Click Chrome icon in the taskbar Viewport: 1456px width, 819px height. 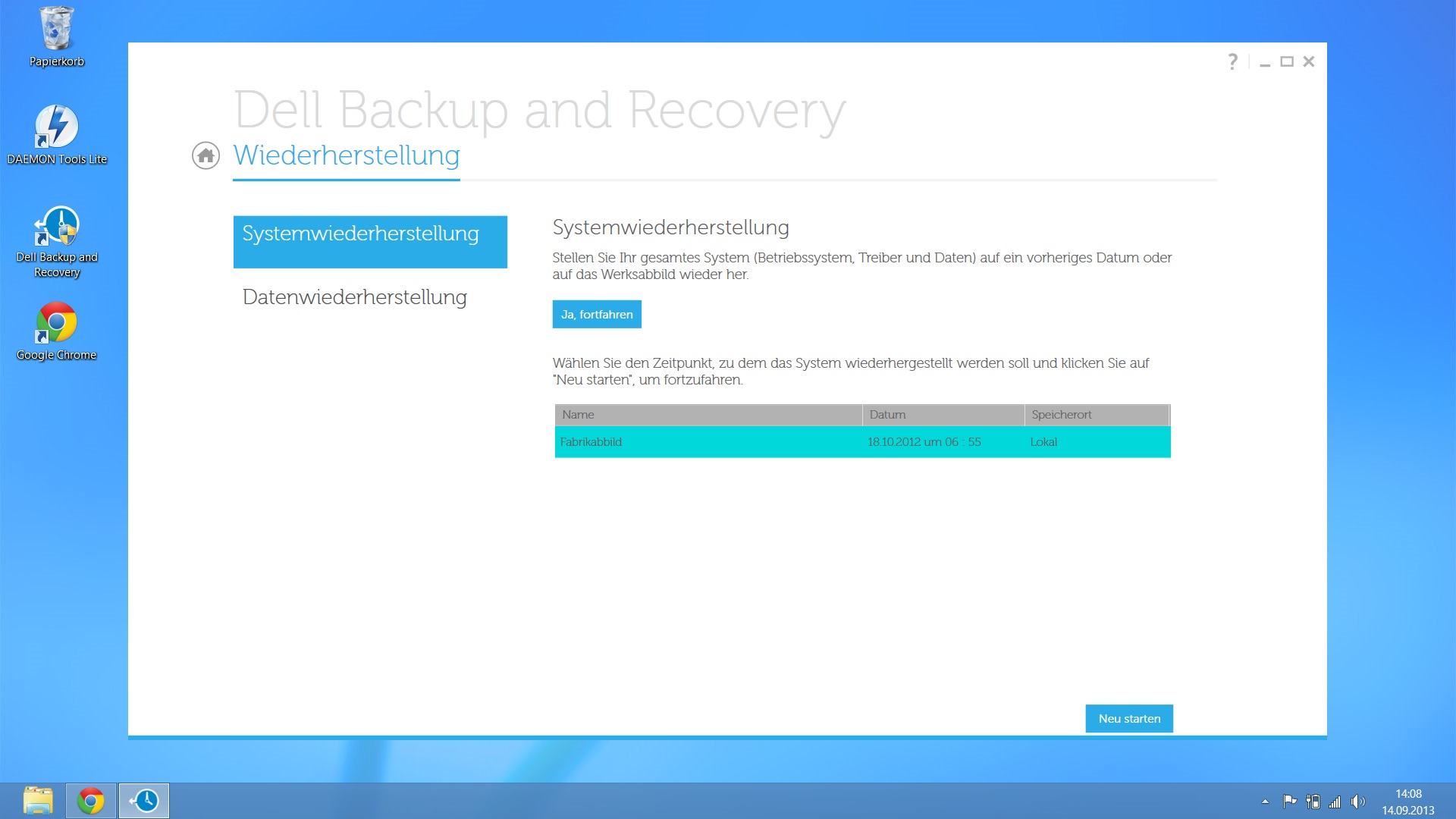tap(91, 801)
